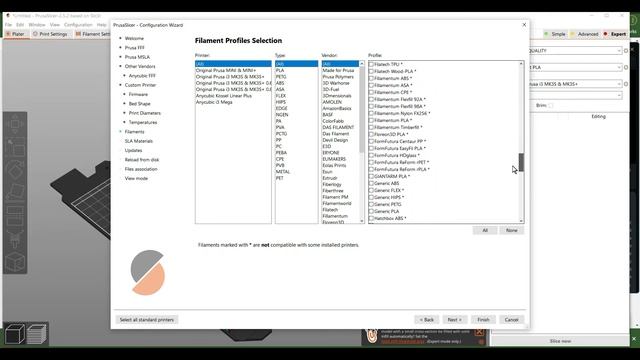Switch to the Print Settings tab
The height and width of the screenshot is (360, 640).
[x=50, y=34]
